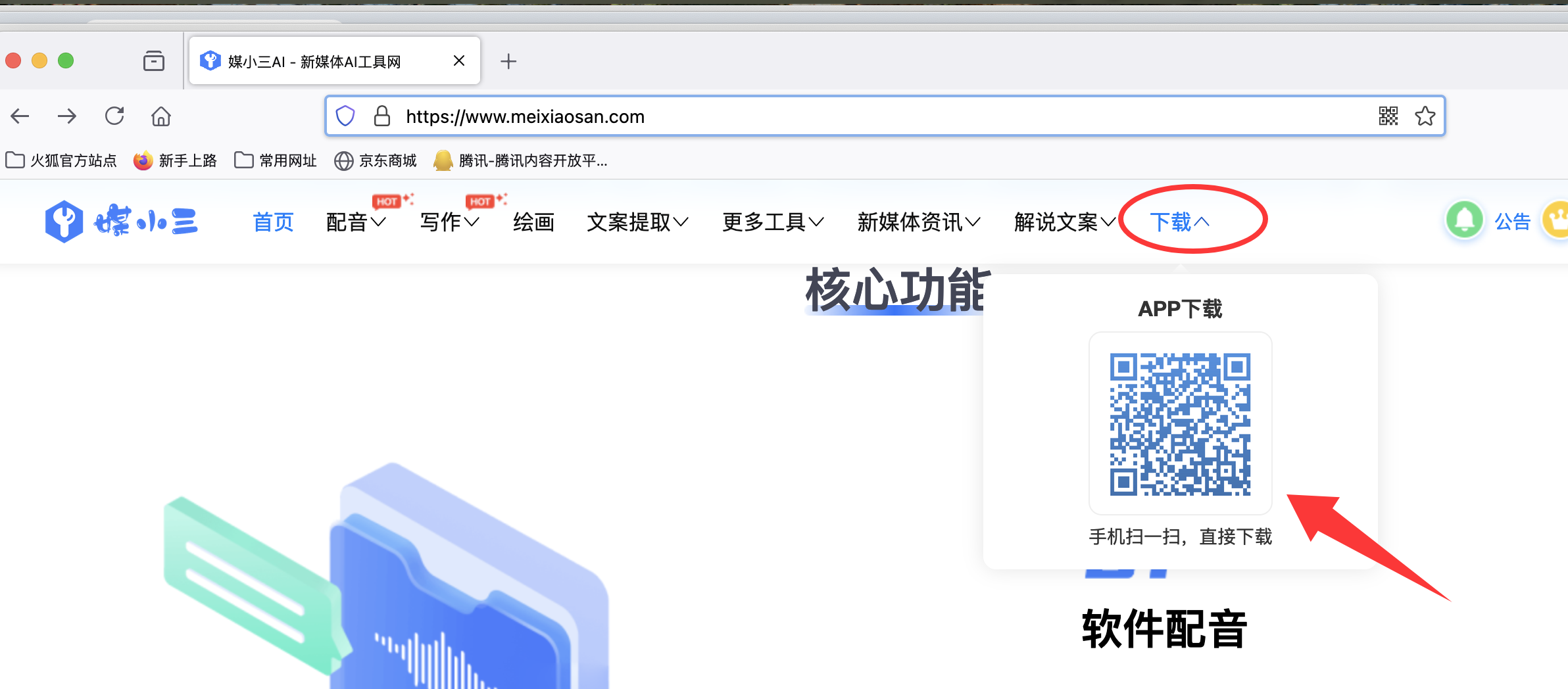Viewport: 1568px width, 689px height.
Task: Open the 京东商城 bookmark
Action: pyautogui.click(x=376, y=160)
